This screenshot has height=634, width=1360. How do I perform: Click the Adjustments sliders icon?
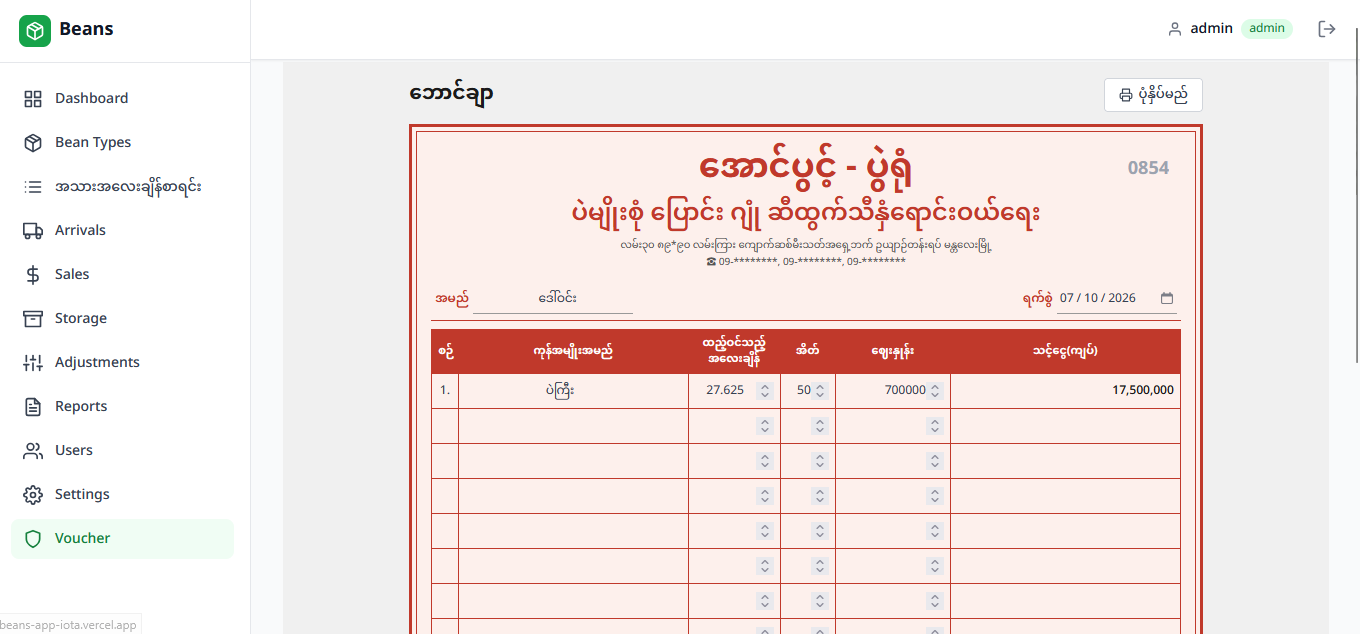(33, 362)
